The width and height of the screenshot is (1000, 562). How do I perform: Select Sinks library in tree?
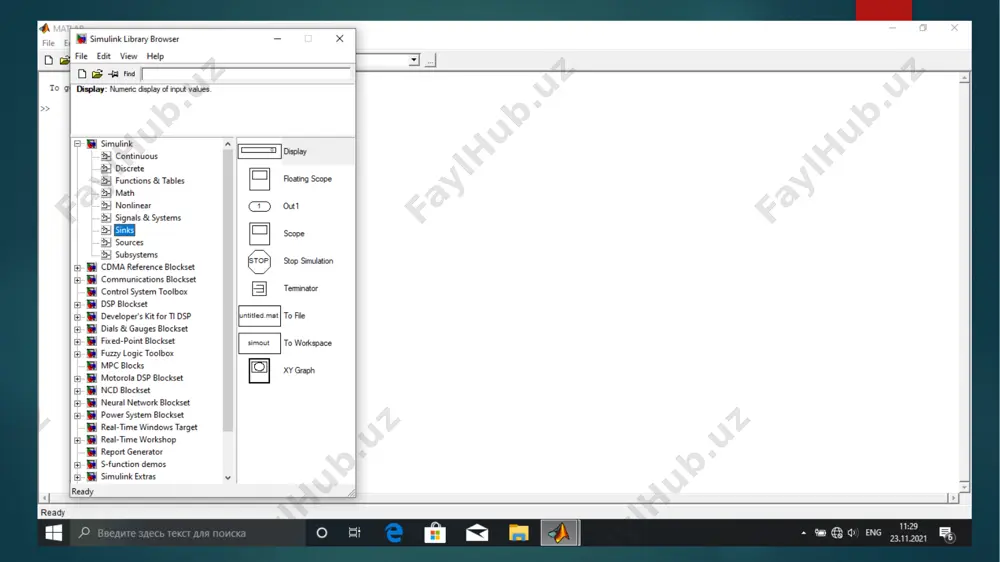(124, 230)
